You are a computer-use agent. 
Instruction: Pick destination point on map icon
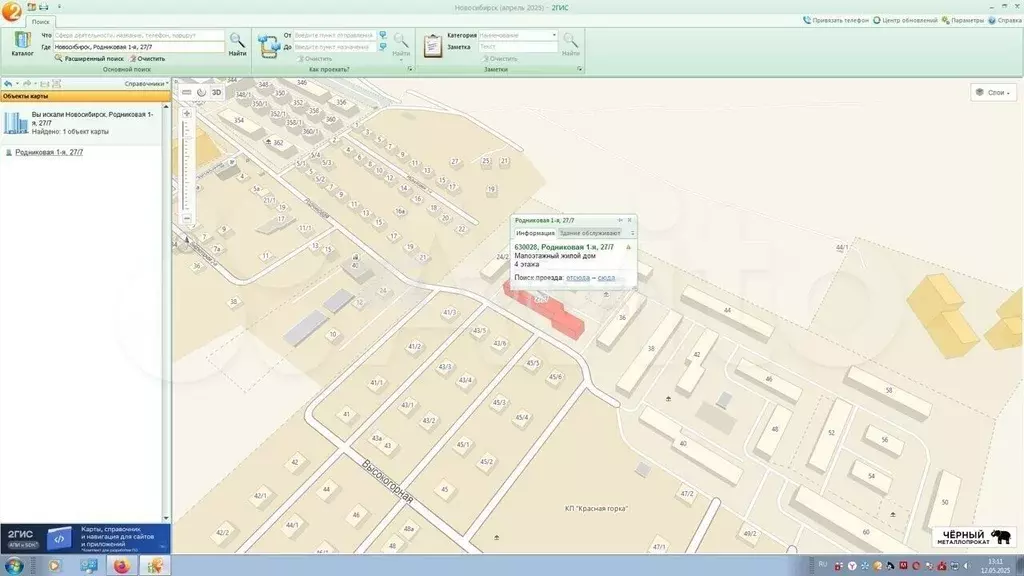click(x=383, y=47)
